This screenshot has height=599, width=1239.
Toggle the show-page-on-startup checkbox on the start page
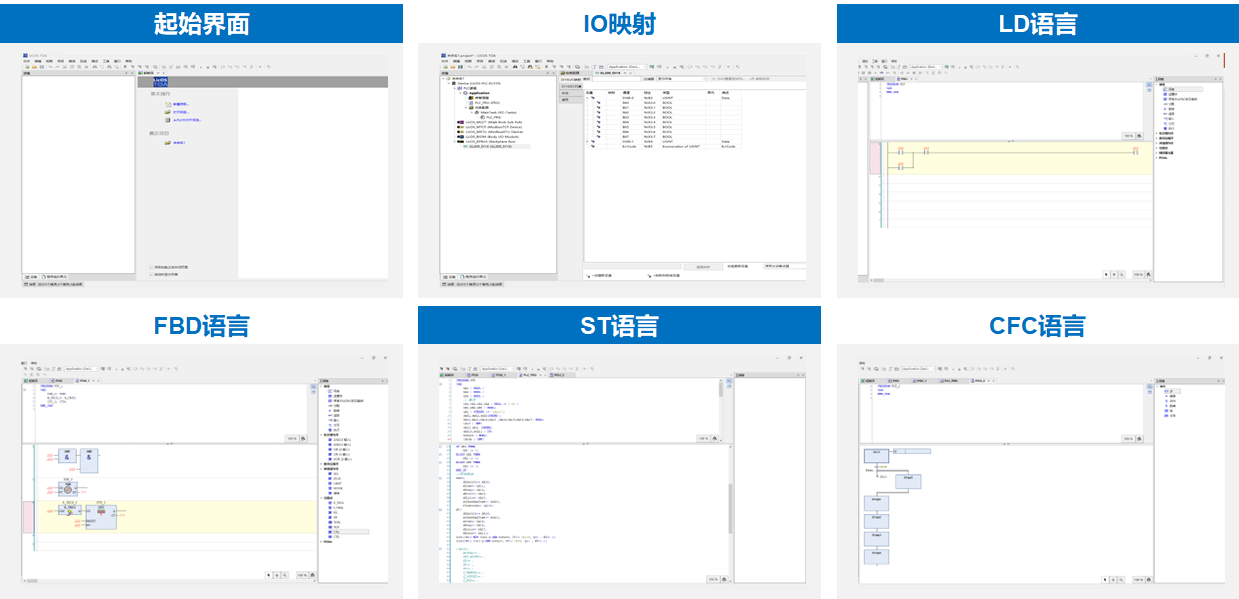(151, 274)
